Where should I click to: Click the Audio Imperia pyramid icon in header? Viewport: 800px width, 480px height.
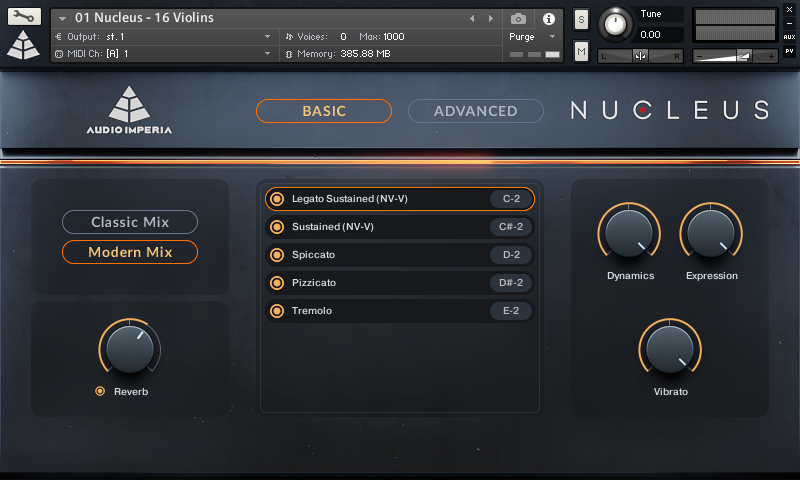click(x=23, y=45)
